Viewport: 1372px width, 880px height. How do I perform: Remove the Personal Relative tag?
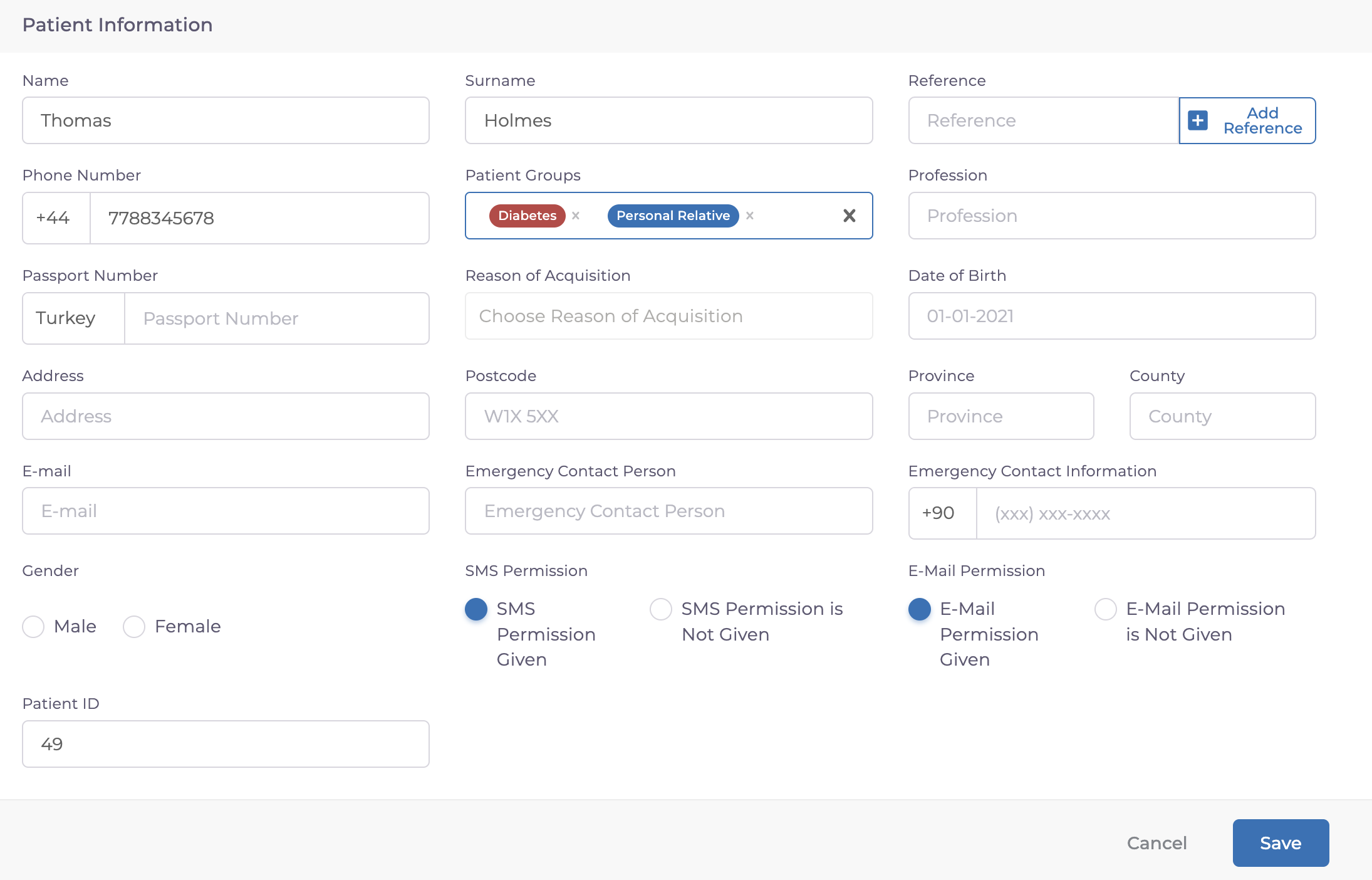pyautogui.click(x=750, y=216)
